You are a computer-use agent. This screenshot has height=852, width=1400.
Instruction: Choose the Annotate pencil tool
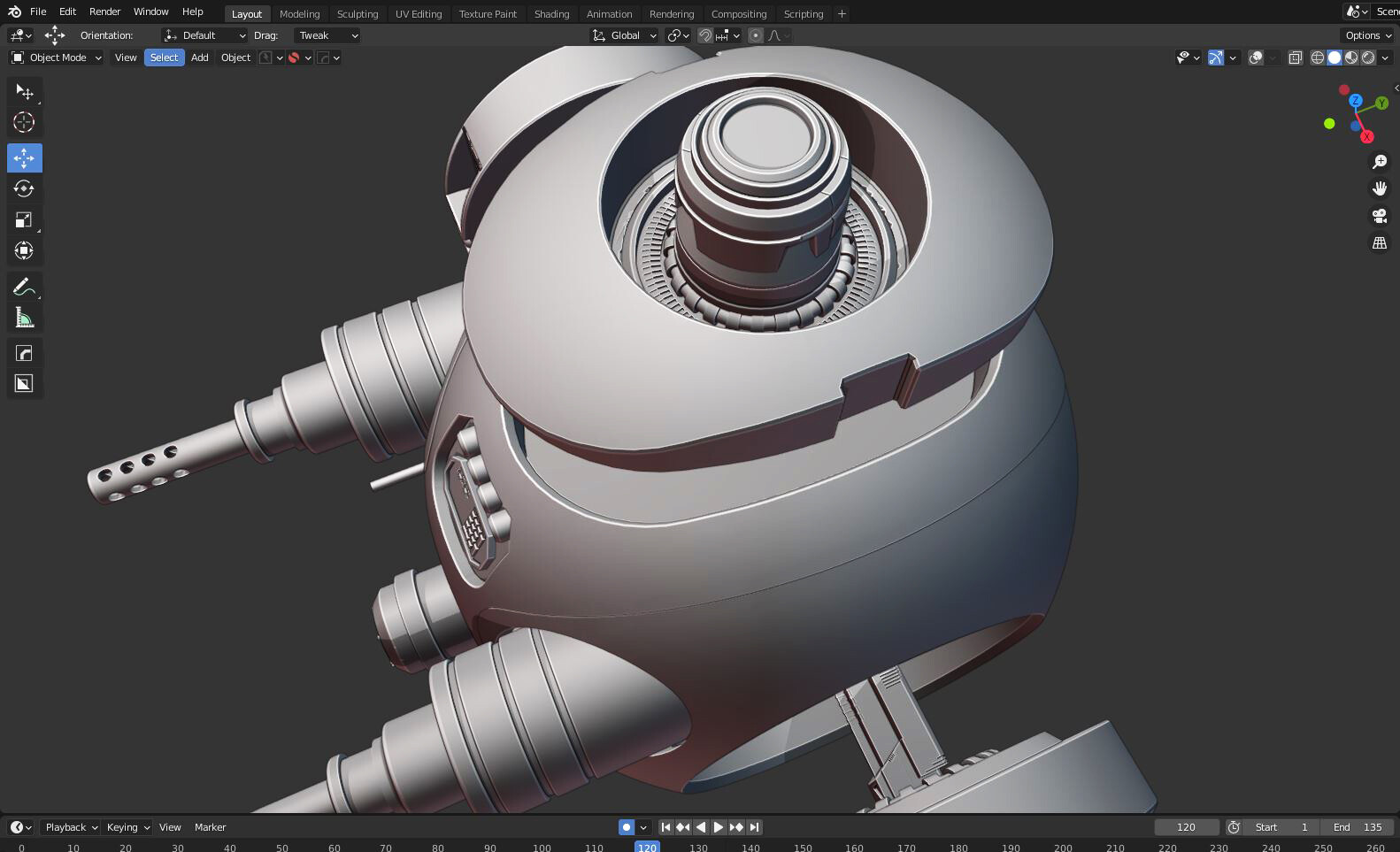pos(24,287)
